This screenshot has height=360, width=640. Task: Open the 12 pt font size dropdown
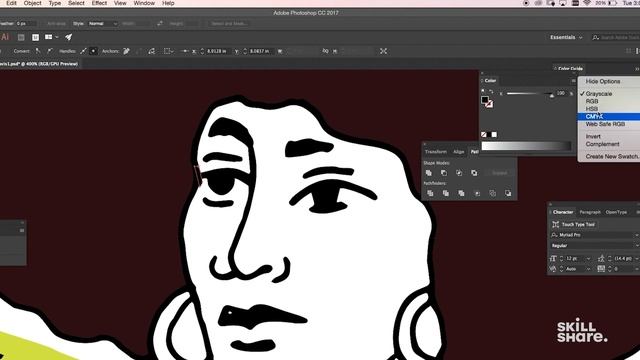pyautogui.click(x=588, y=258)
